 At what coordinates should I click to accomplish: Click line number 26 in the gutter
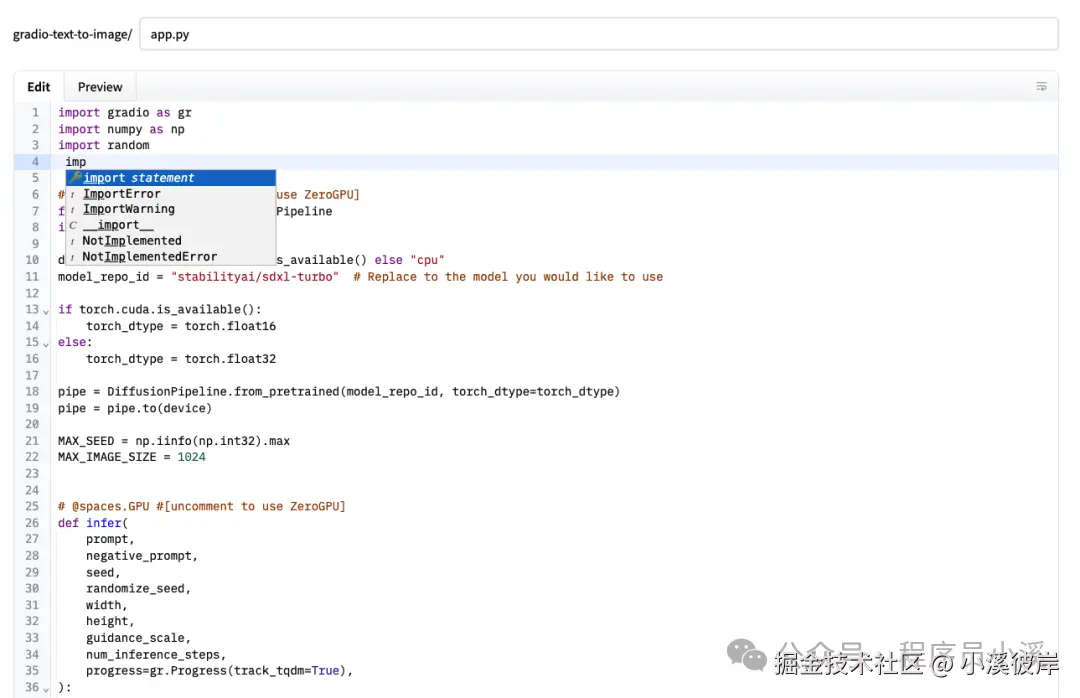32,523
